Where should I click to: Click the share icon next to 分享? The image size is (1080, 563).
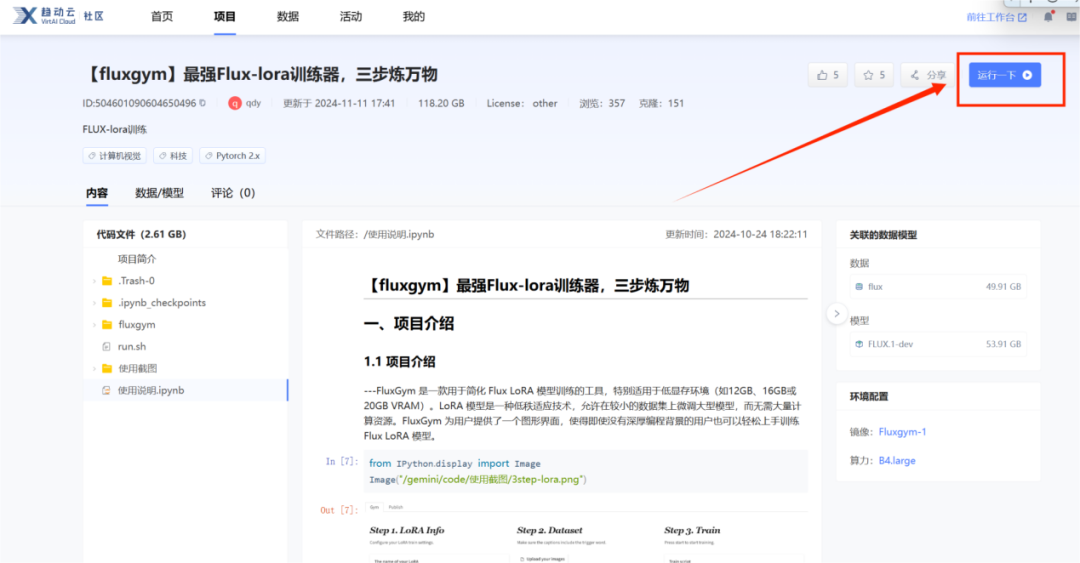(x=915, y=75)
